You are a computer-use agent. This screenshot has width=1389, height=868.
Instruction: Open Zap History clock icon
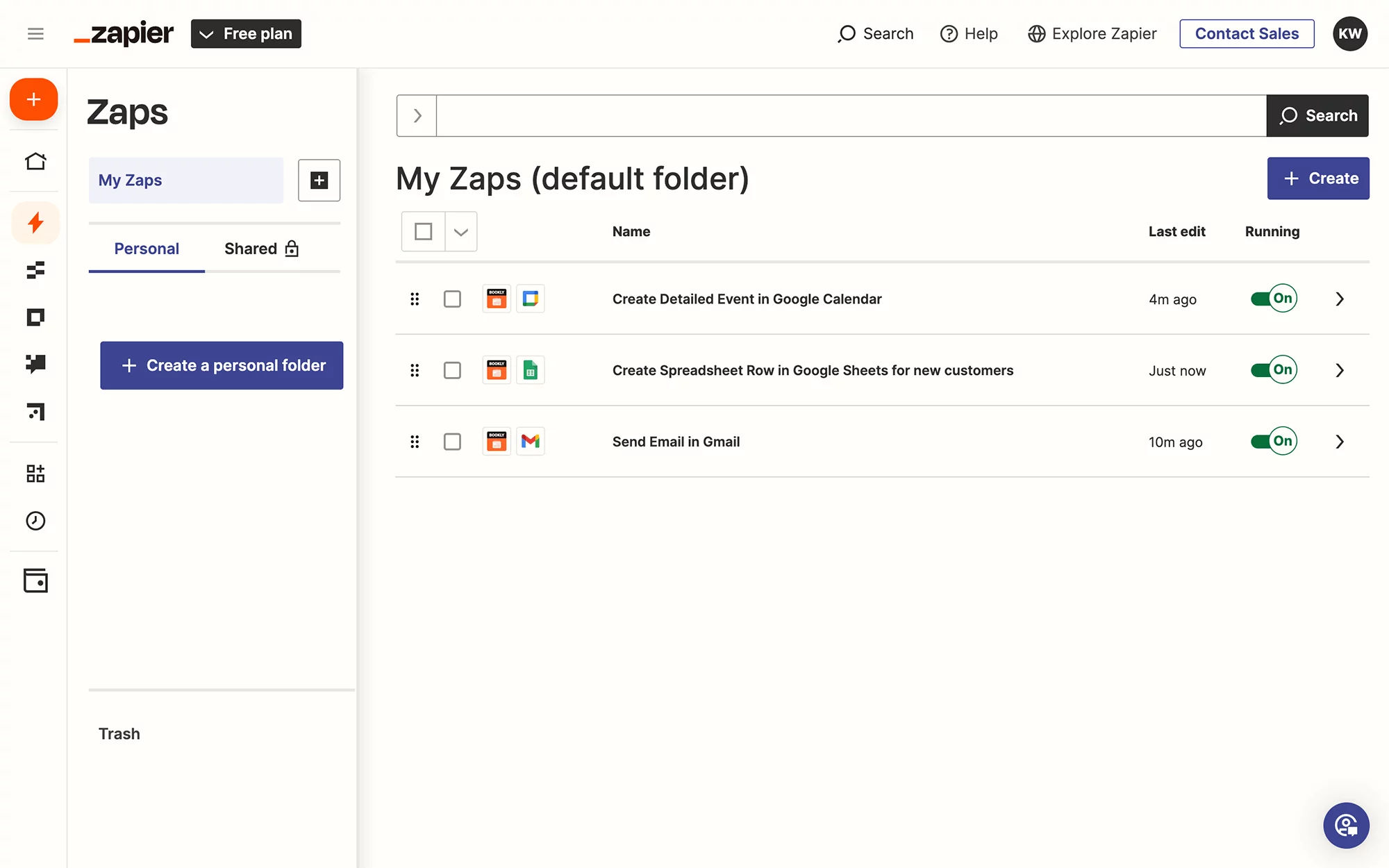click(35, 521)
